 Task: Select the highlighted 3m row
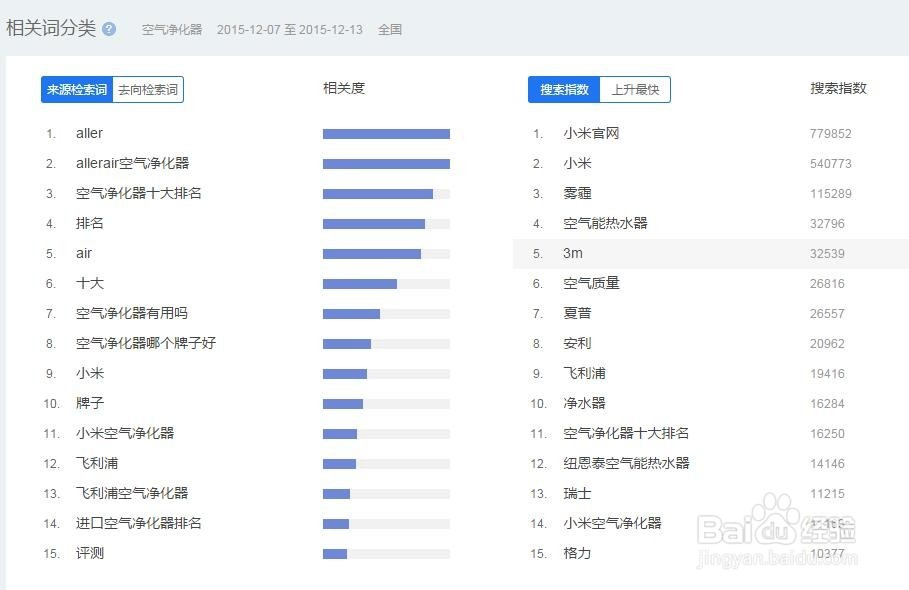coord(711,253)
